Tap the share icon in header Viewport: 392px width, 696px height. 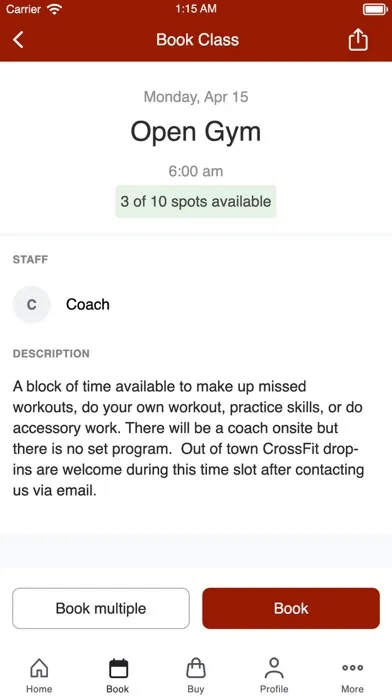click(358, 40)
